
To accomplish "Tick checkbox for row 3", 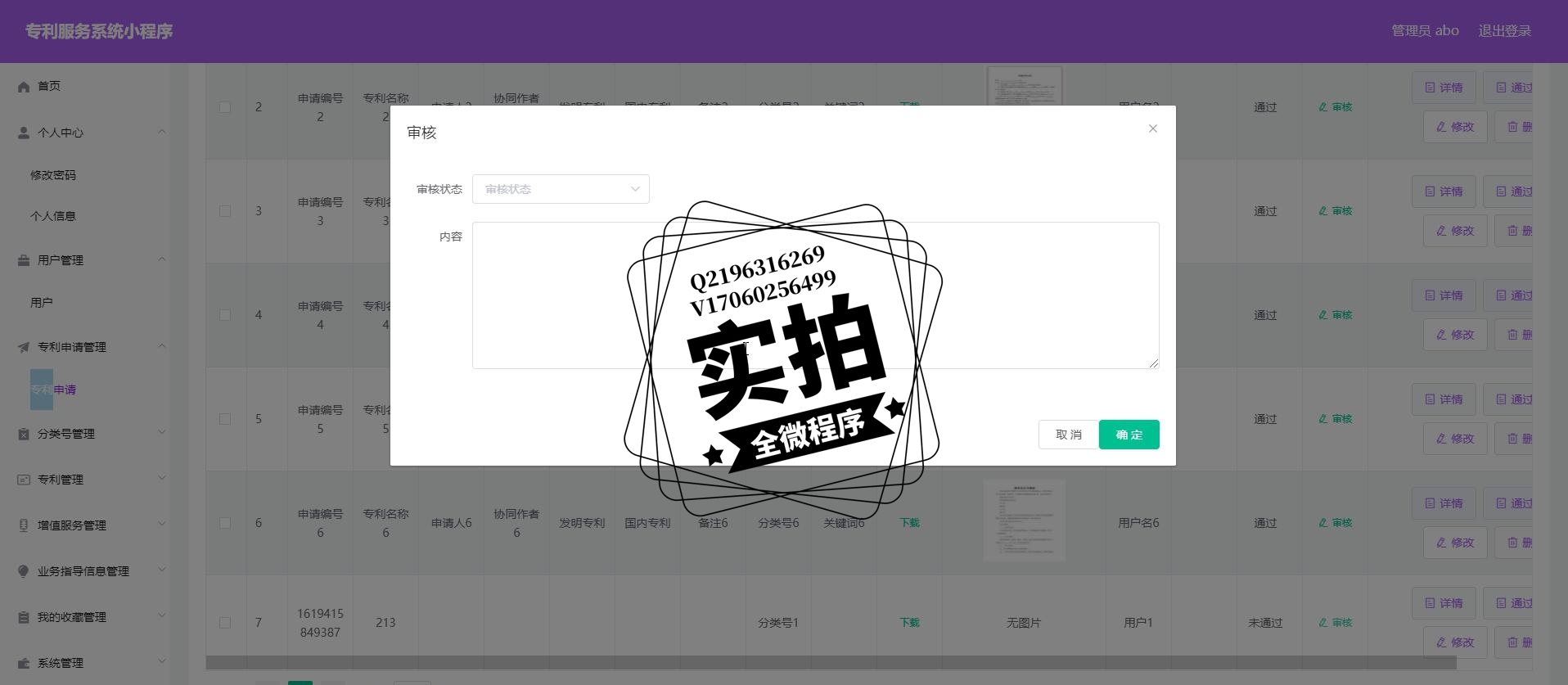I will coord(225,211).
